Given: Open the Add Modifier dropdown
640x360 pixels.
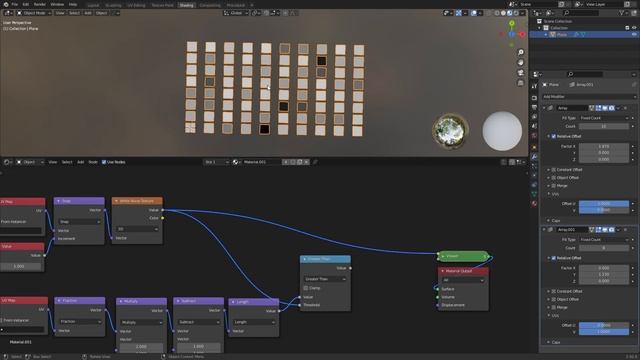Looking at the screenshot, I should pyautogui.click(x=589, y=97).
